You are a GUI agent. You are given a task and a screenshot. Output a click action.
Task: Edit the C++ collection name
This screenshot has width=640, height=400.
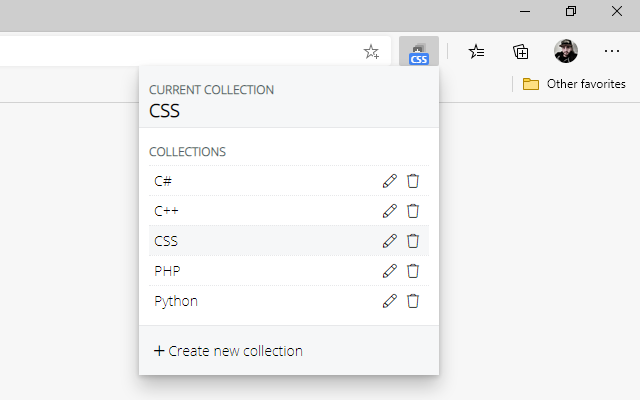pos(390,211)
